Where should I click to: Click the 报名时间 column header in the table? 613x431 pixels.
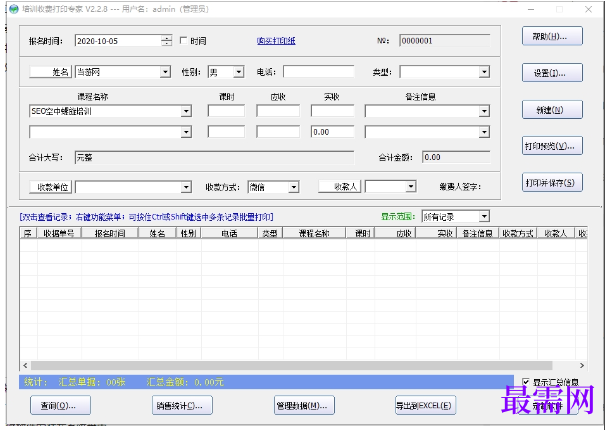[109, 233]
